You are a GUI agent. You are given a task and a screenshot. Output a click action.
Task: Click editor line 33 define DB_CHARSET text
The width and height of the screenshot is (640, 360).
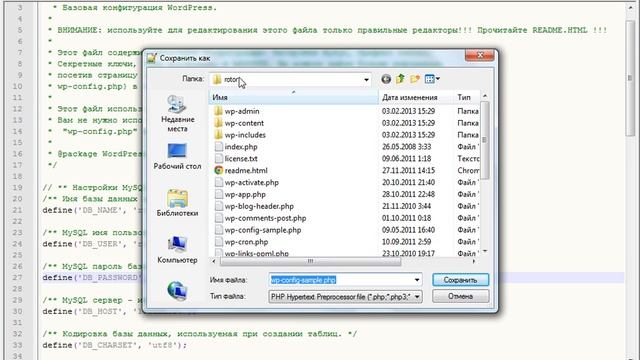coord(114,345)
